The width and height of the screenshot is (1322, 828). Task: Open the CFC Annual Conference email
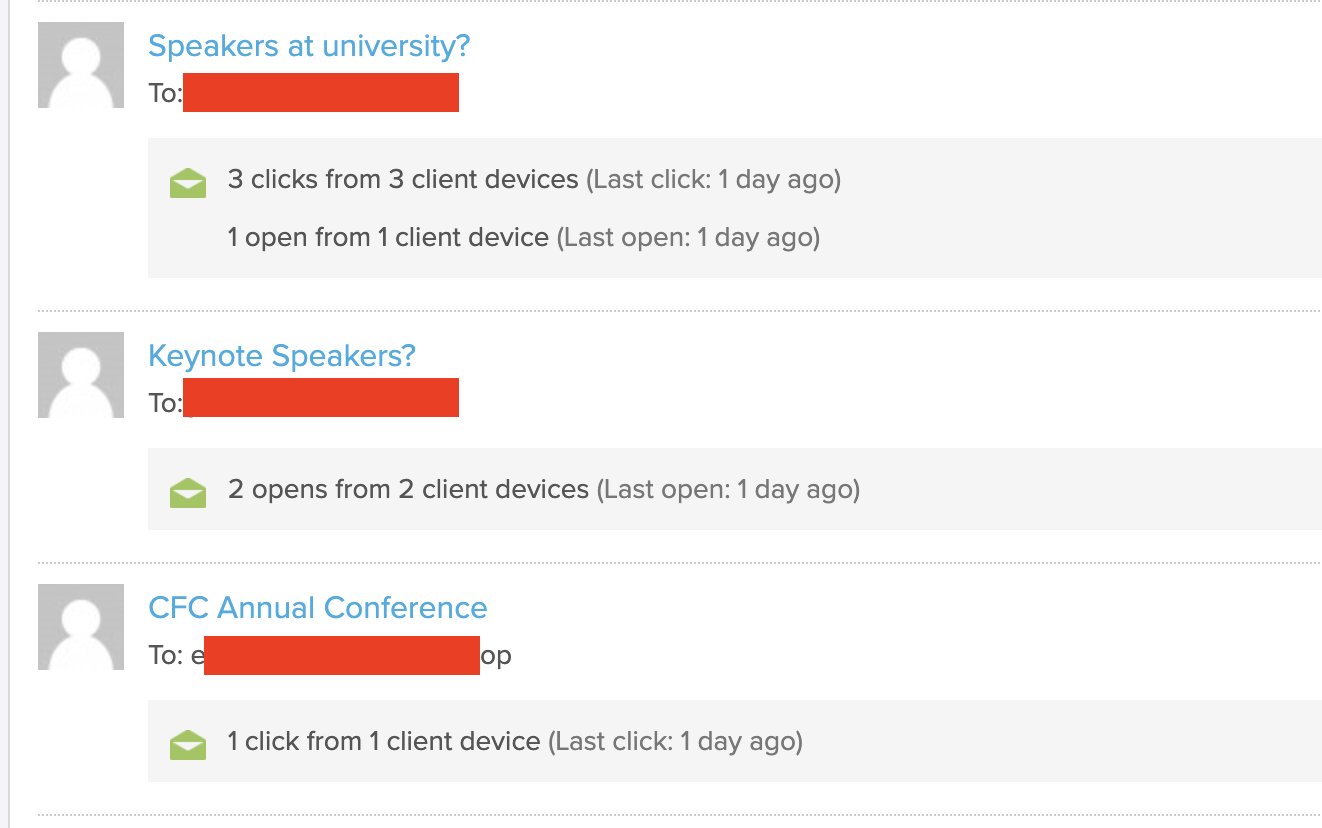[318, 608]
